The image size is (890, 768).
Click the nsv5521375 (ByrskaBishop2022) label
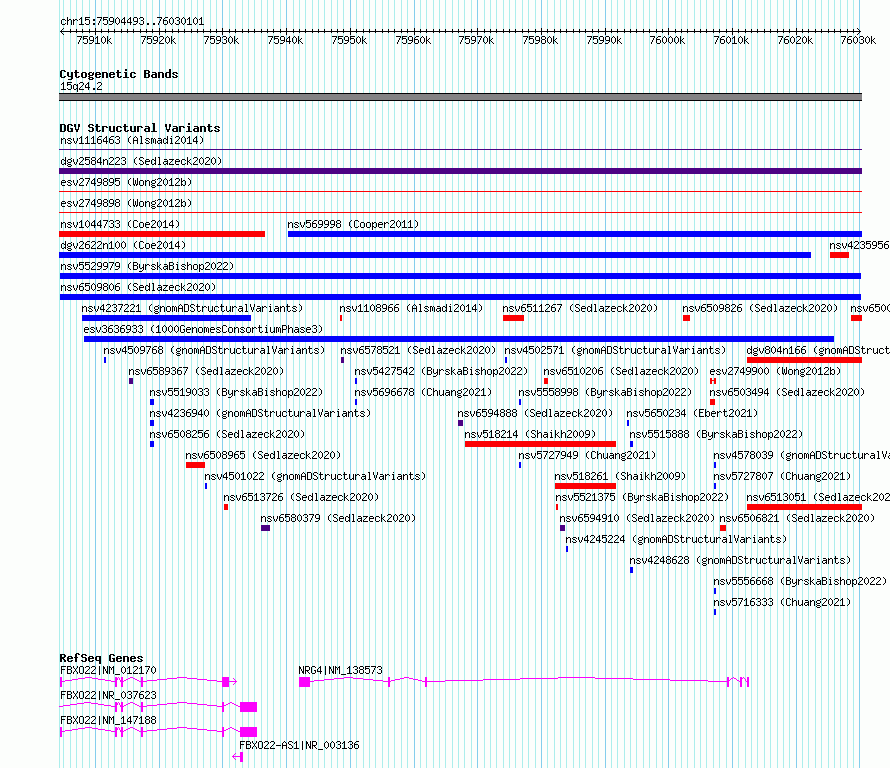point(642,497)
